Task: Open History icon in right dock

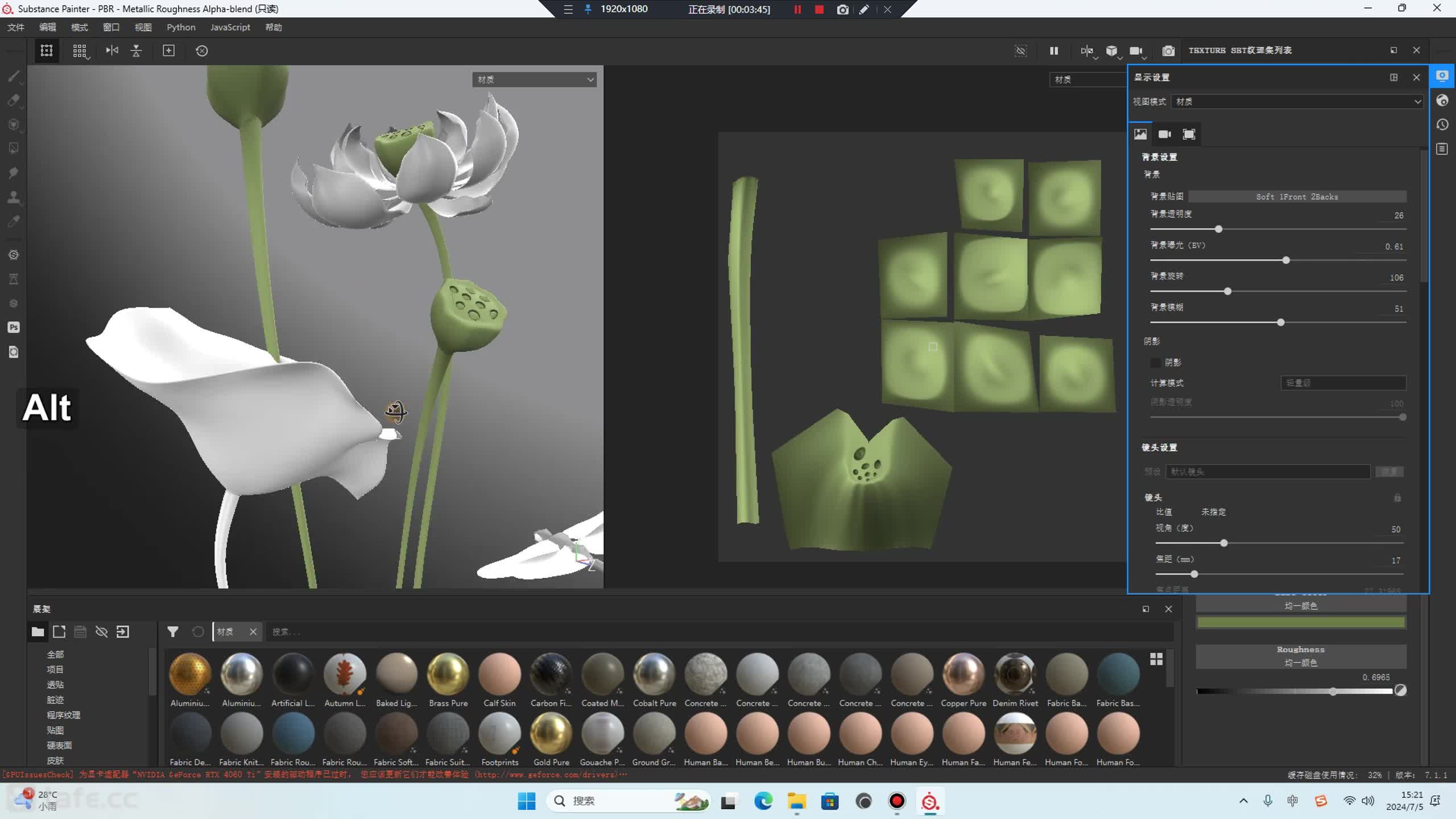Action: point(1442,125)
